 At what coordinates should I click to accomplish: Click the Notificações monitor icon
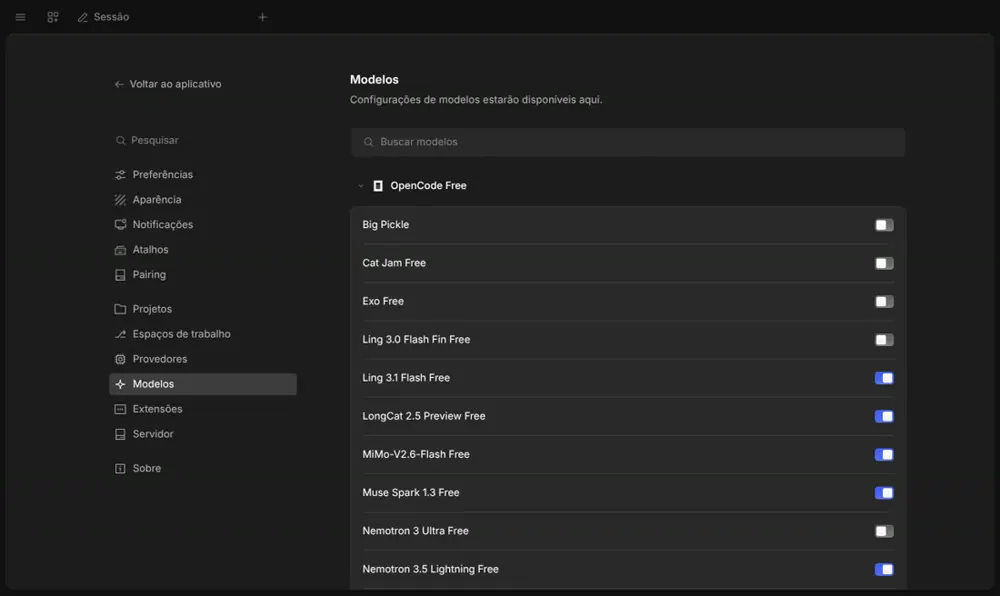[x=120, y=224]
